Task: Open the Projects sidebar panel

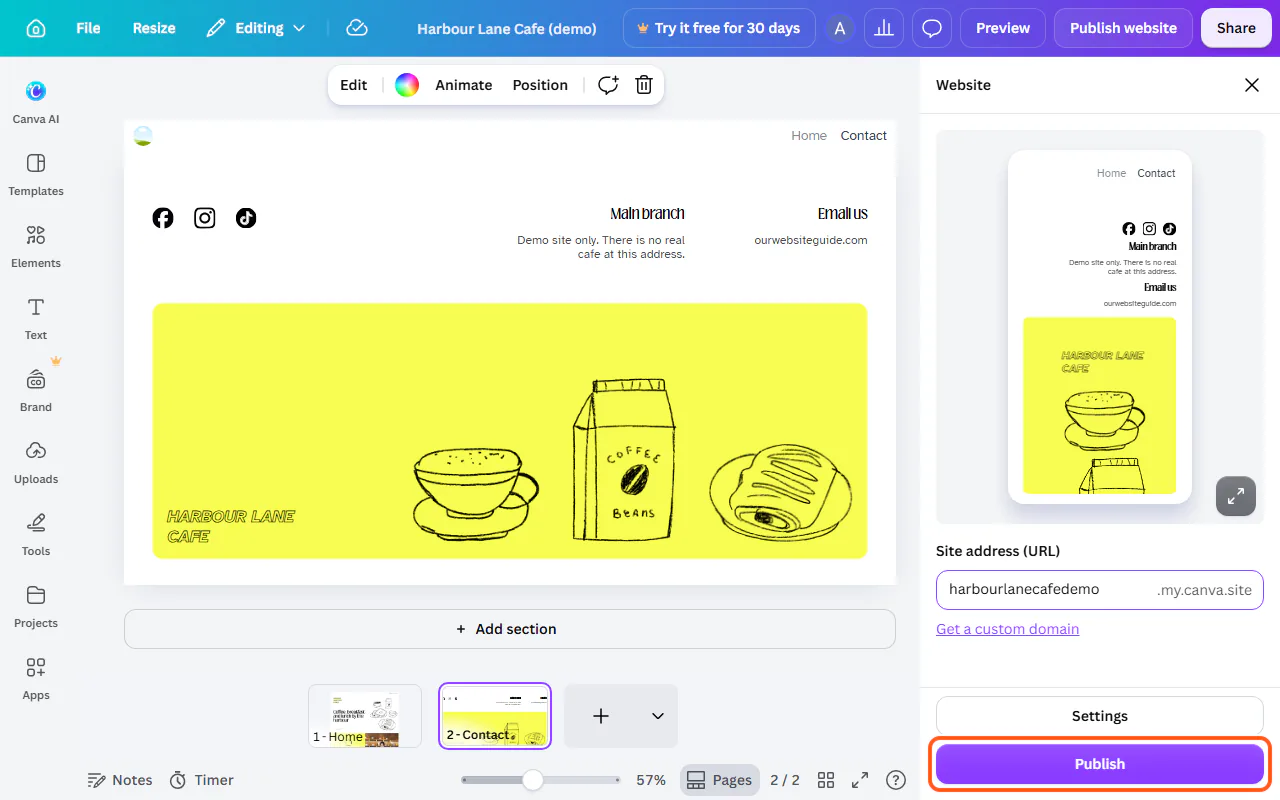Action: tap(36, 606)
